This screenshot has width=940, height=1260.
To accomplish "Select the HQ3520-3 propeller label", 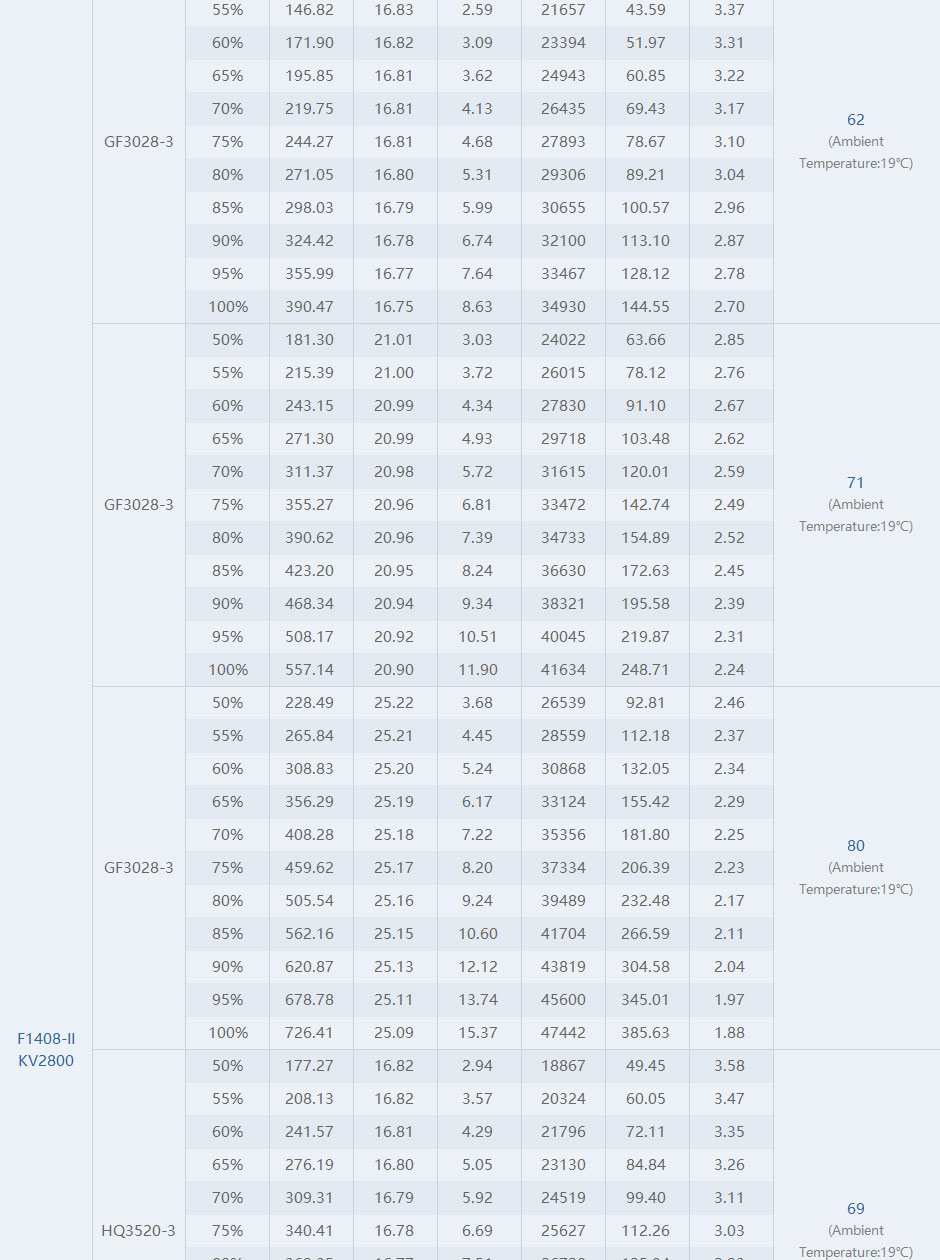I will pyautogui.click(x=138, y=1230).
